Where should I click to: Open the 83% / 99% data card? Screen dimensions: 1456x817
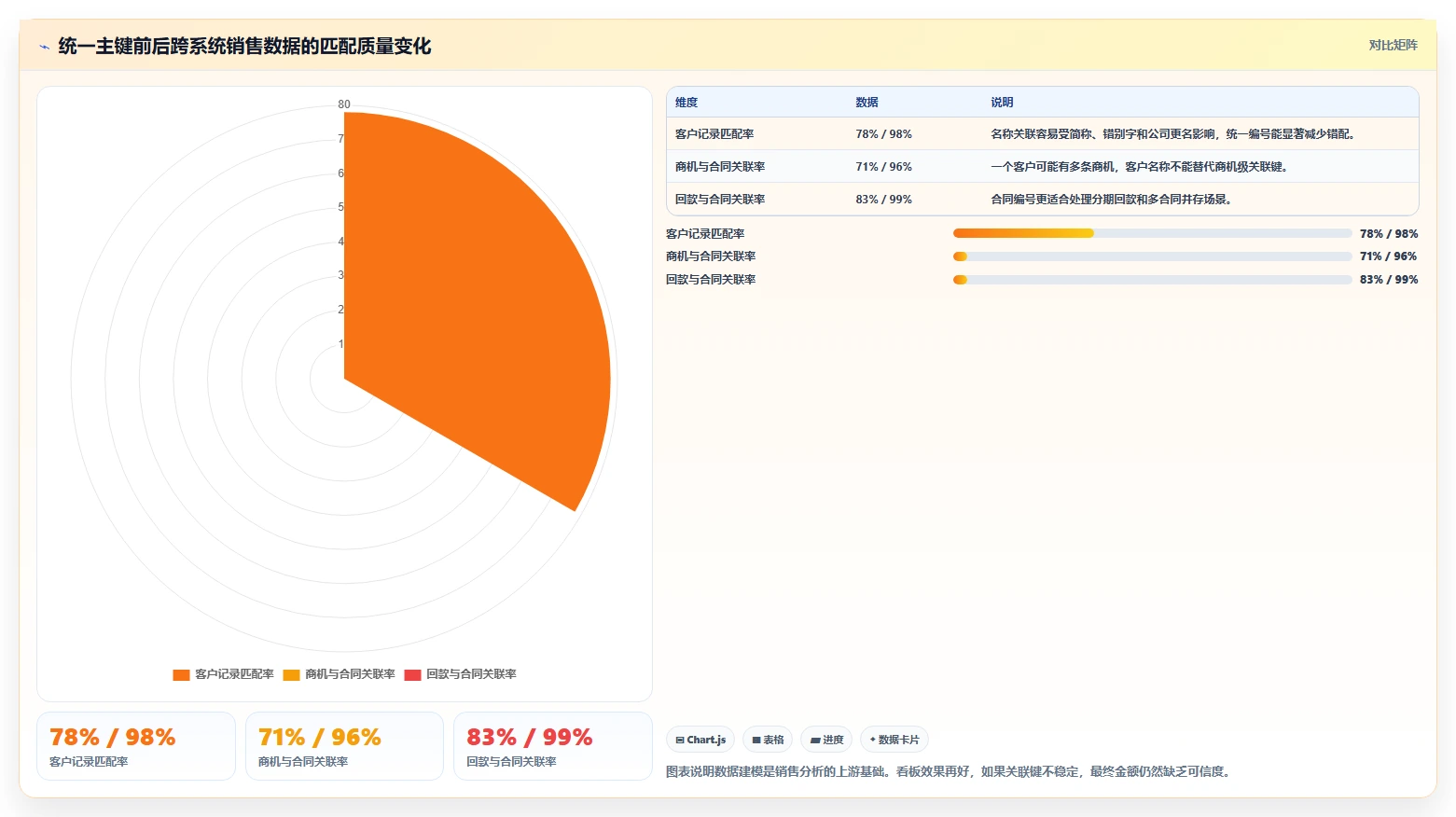[x=552, y=746]
